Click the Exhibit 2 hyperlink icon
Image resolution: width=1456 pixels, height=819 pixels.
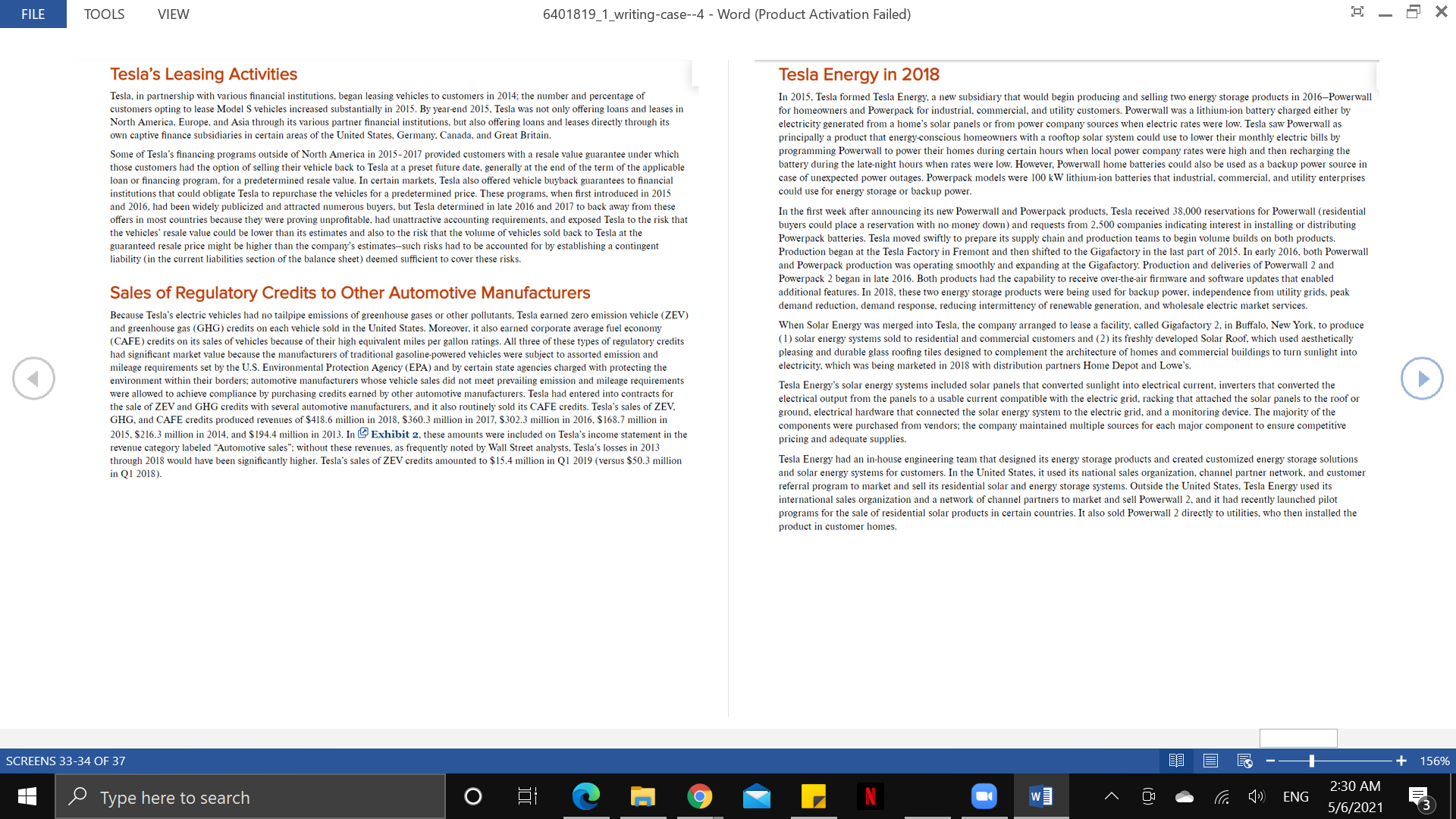click(365, 433)
